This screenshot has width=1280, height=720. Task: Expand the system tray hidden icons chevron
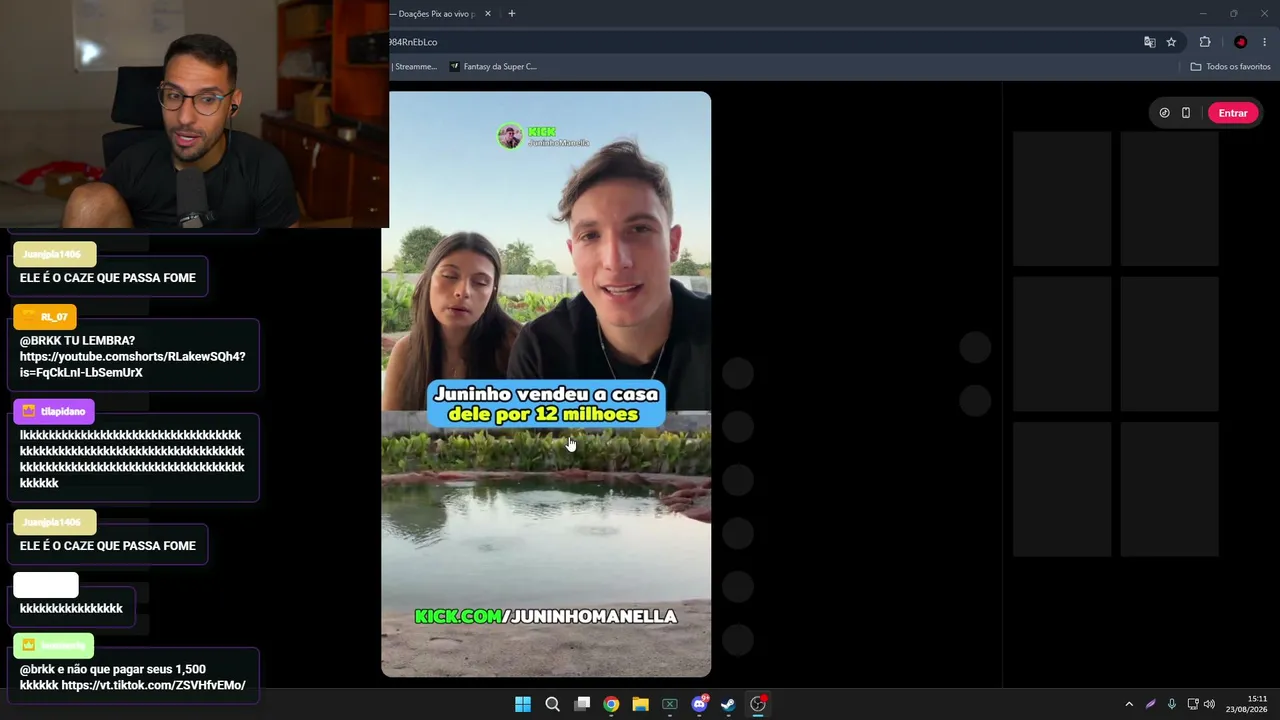tap(1129, 704)
